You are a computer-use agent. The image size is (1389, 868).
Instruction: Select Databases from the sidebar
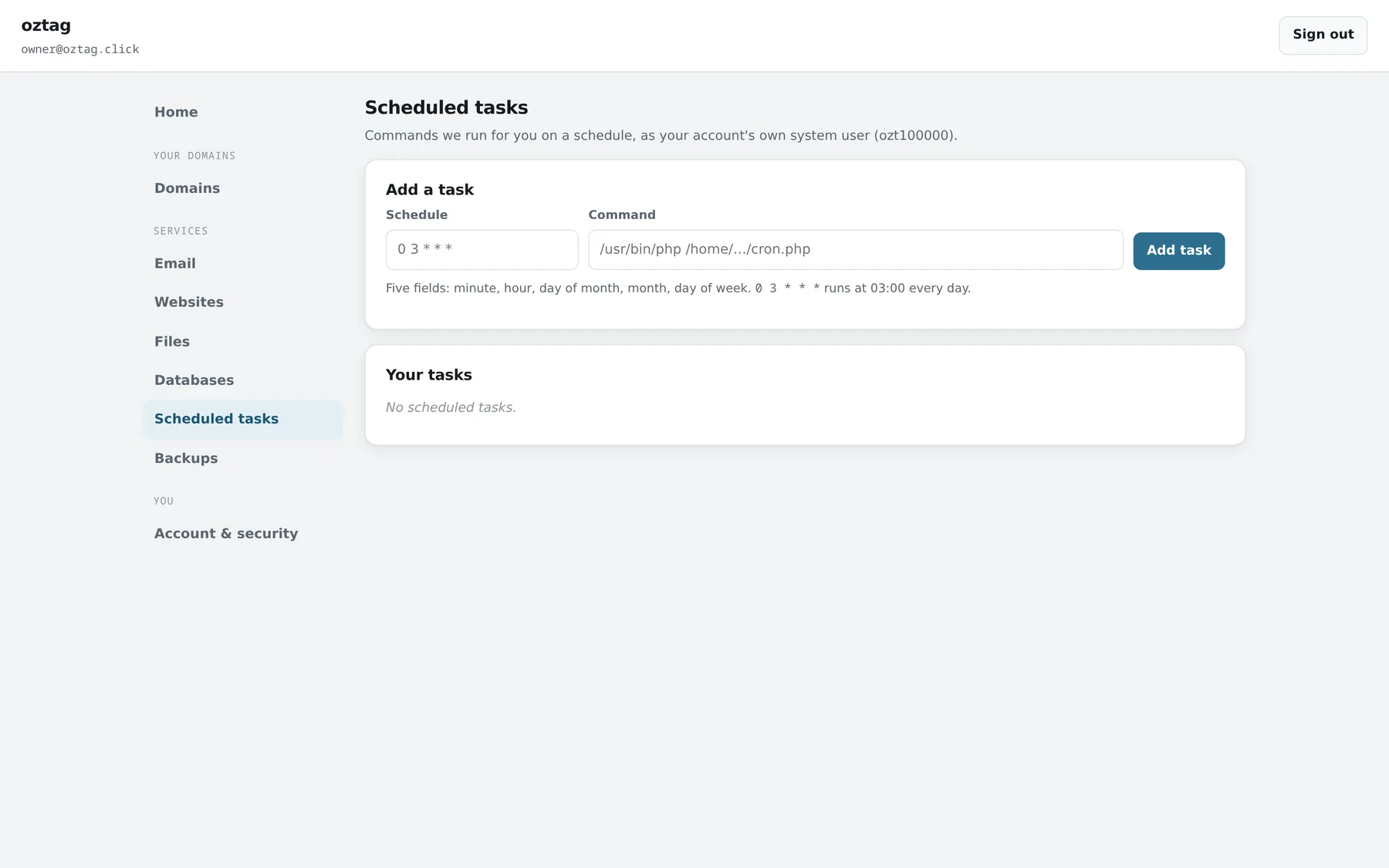pos(242,380)
